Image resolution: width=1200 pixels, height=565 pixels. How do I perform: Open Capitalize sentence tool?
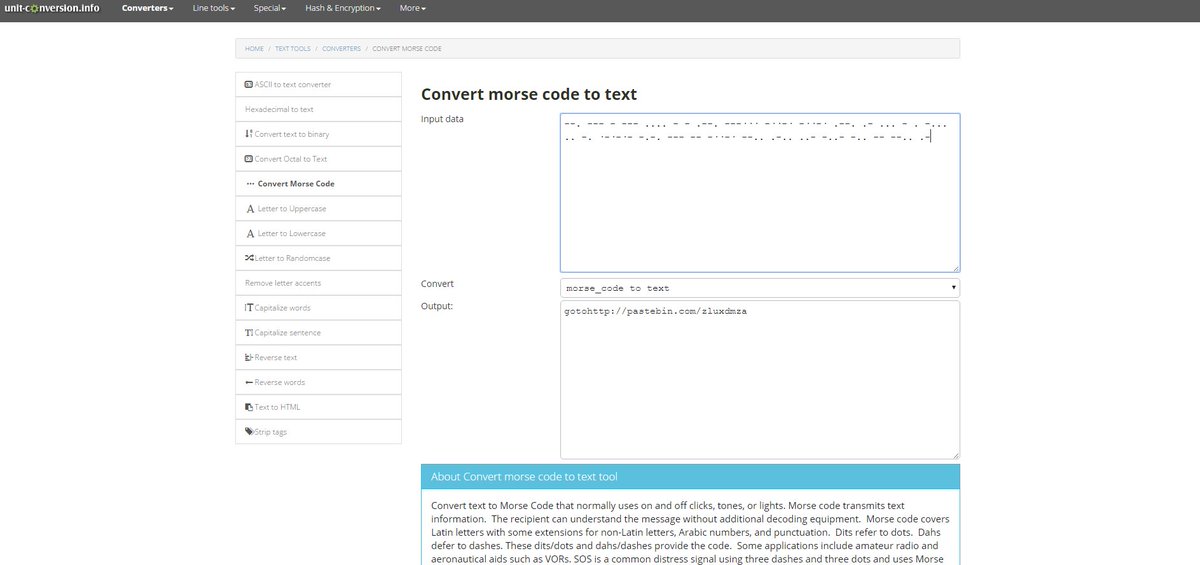pyautogui.click(x=318, y=333)
